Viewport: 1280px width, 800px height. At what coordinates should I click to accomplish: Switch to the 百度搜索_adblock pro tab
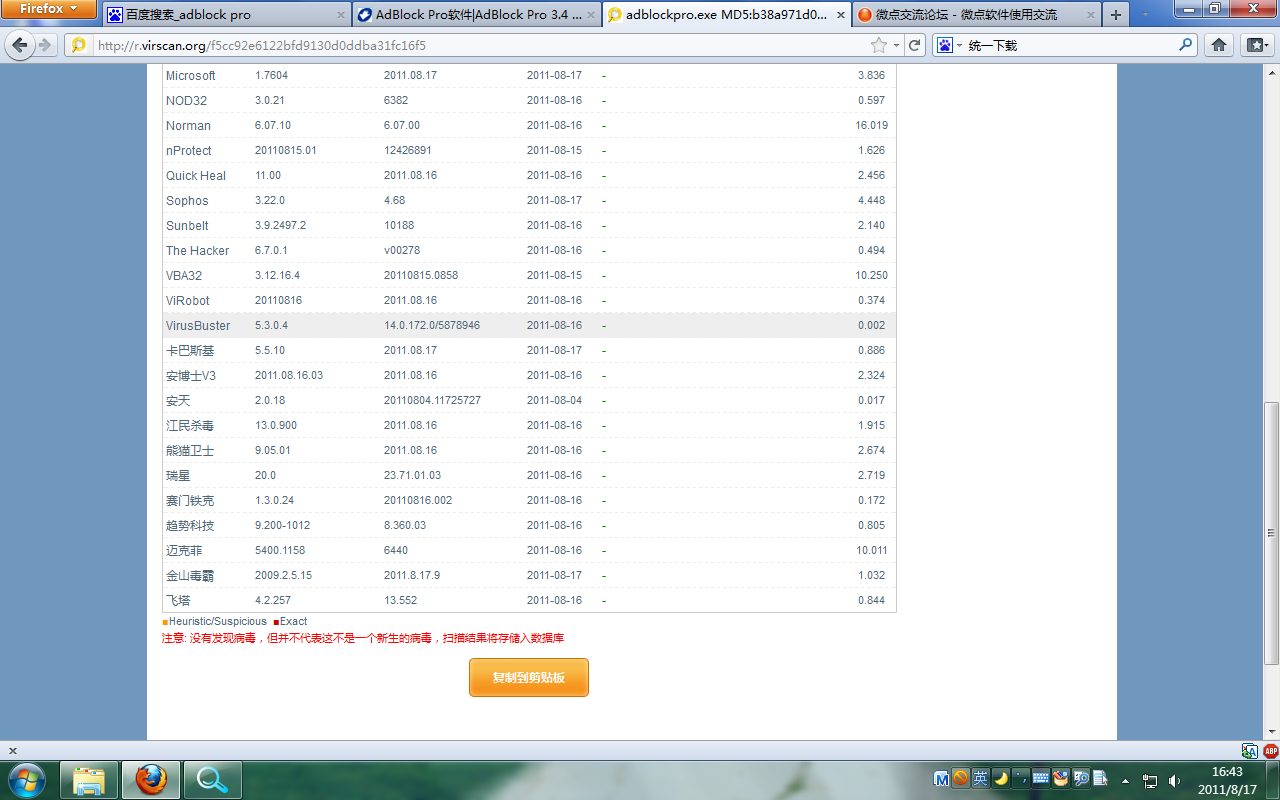225,15
